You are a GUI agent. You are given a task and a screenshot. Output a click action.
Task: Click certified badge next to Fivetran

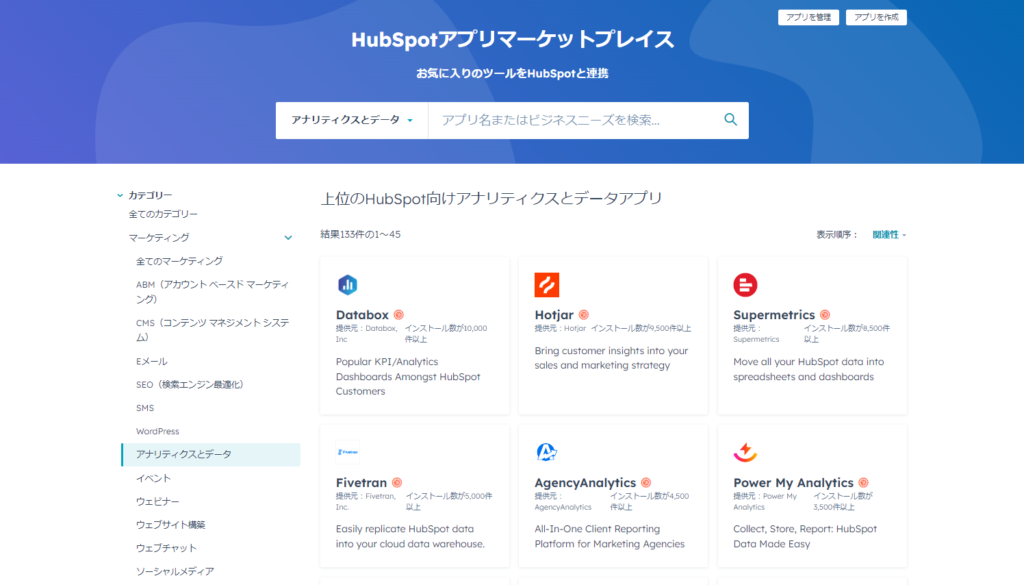(397, 482)
